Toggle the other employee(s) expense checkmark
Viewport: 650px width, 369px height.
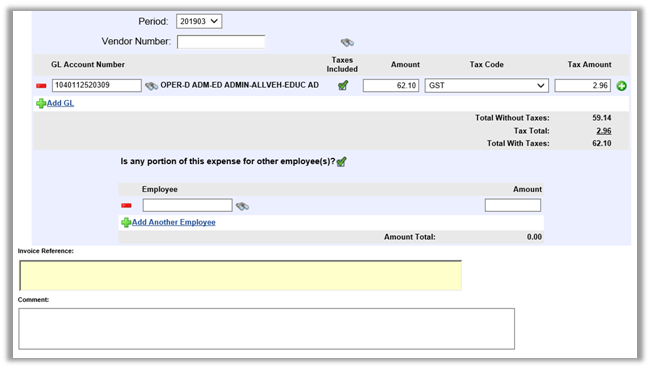[341, 162]
